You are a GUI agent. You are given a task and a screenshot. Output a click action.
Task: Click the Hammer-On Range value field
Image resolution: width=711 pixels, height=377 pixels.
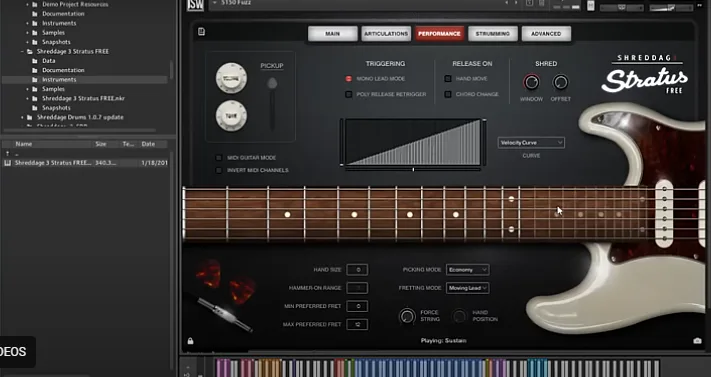(357, 288)
